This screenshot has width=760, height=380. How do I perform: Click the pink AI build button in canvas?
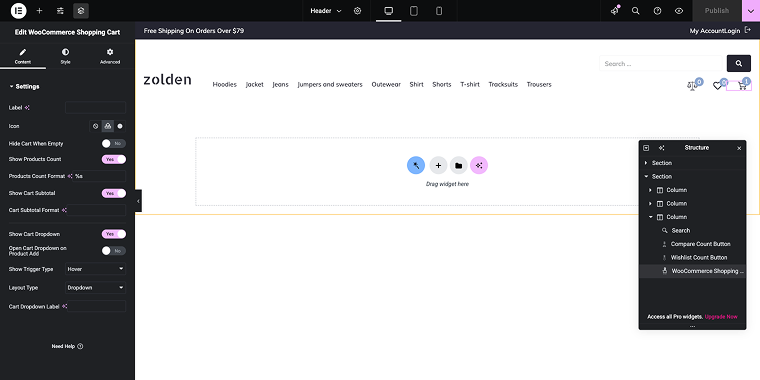click(479, 166)
